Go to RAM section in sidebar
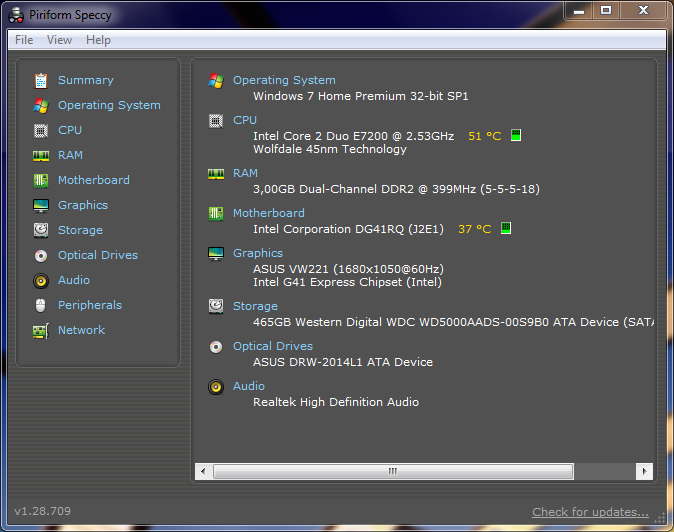 tap(70, 155)
